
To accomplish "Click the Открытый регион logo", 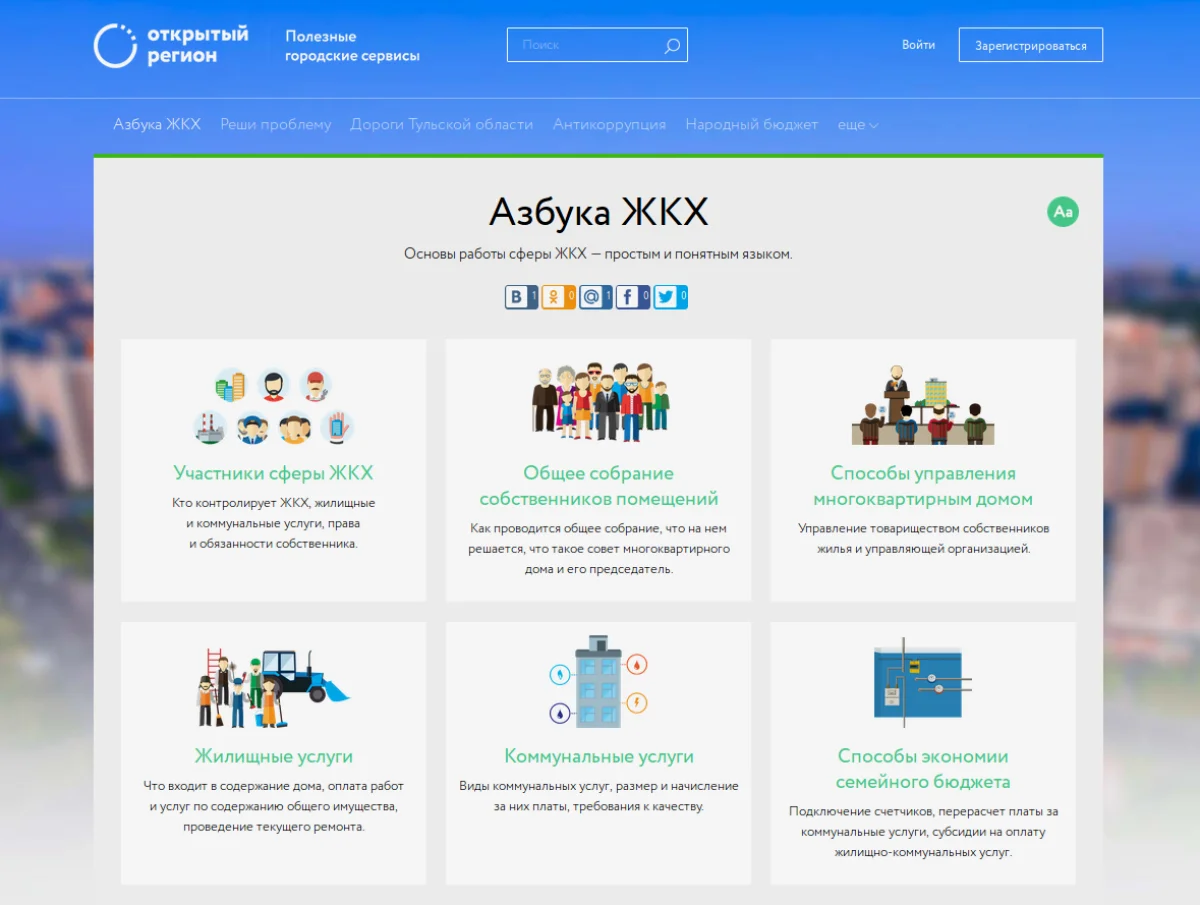I will tap(170, 45).
